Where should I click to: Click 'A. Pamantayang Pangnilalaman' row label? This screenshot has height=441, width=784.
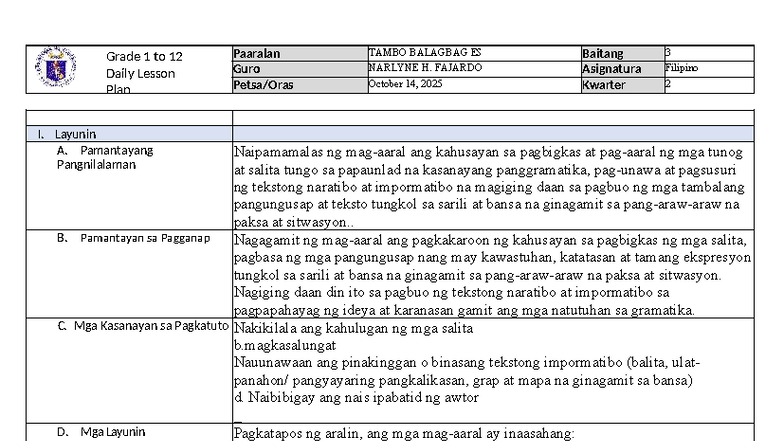tap(105, 158)
